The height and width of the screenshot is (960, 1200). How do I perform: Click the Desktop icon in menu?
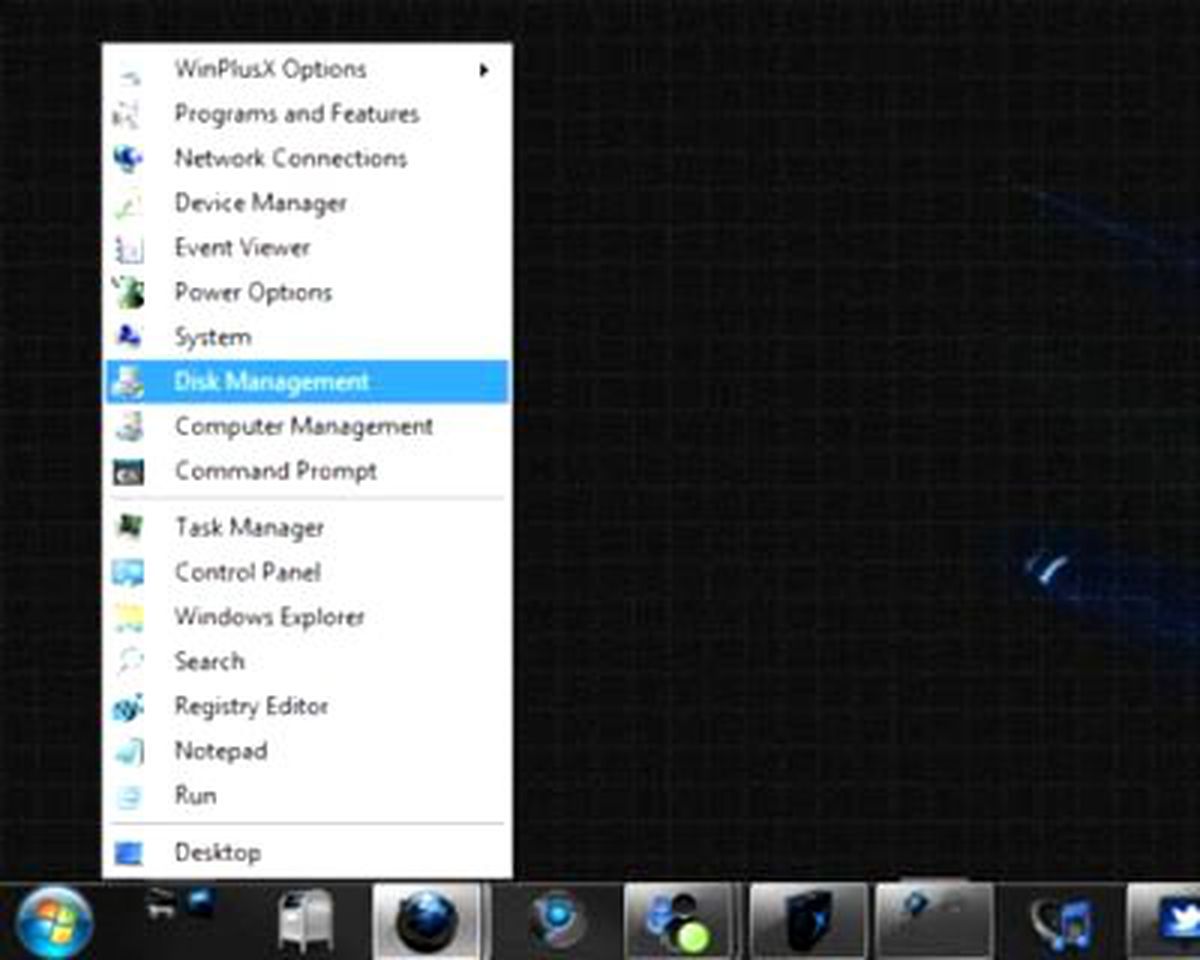coord(128,854)
